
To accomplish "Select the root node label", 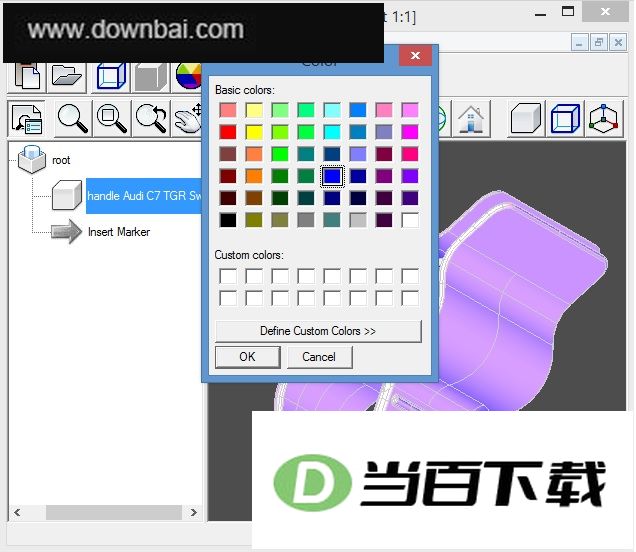I will point(61,160).
